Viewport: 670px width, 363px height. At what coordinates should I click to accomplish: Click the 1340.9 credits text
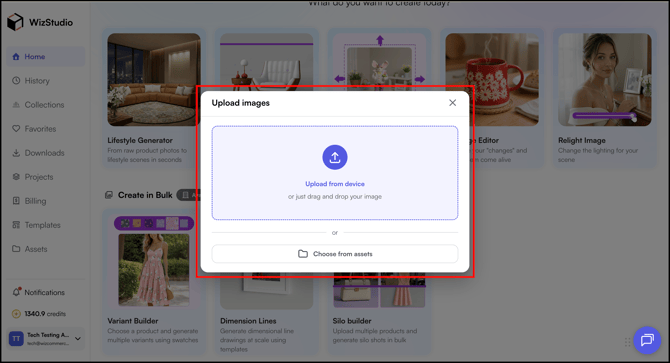point(45,314)
